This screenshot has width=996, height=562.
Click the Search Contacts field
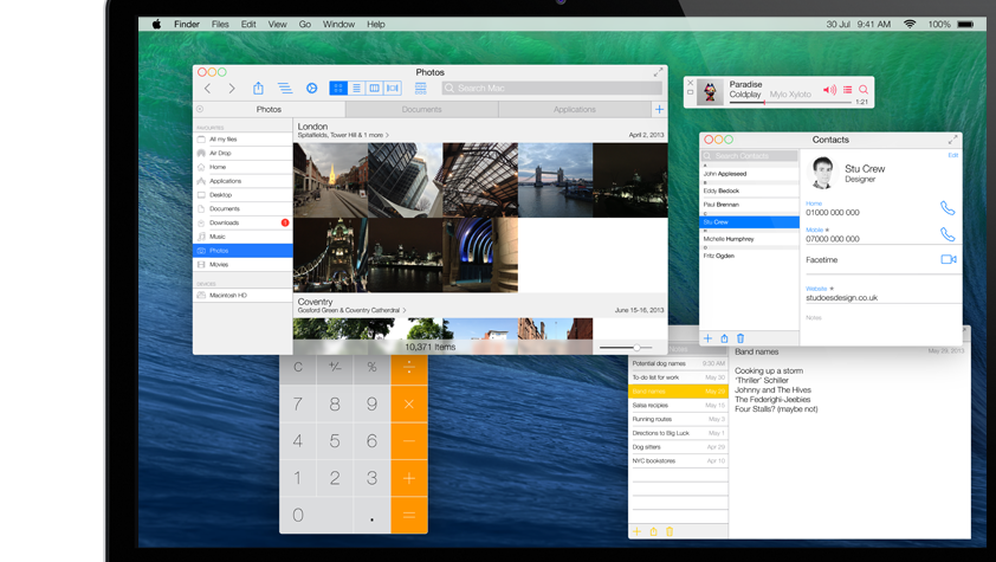point(749,156)
